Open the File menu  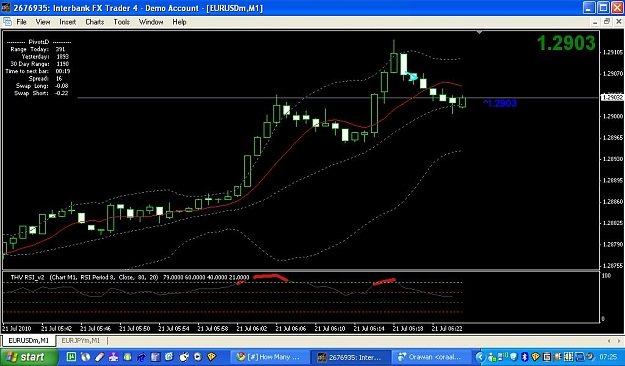pyautogui.click(x=21, y=22)
